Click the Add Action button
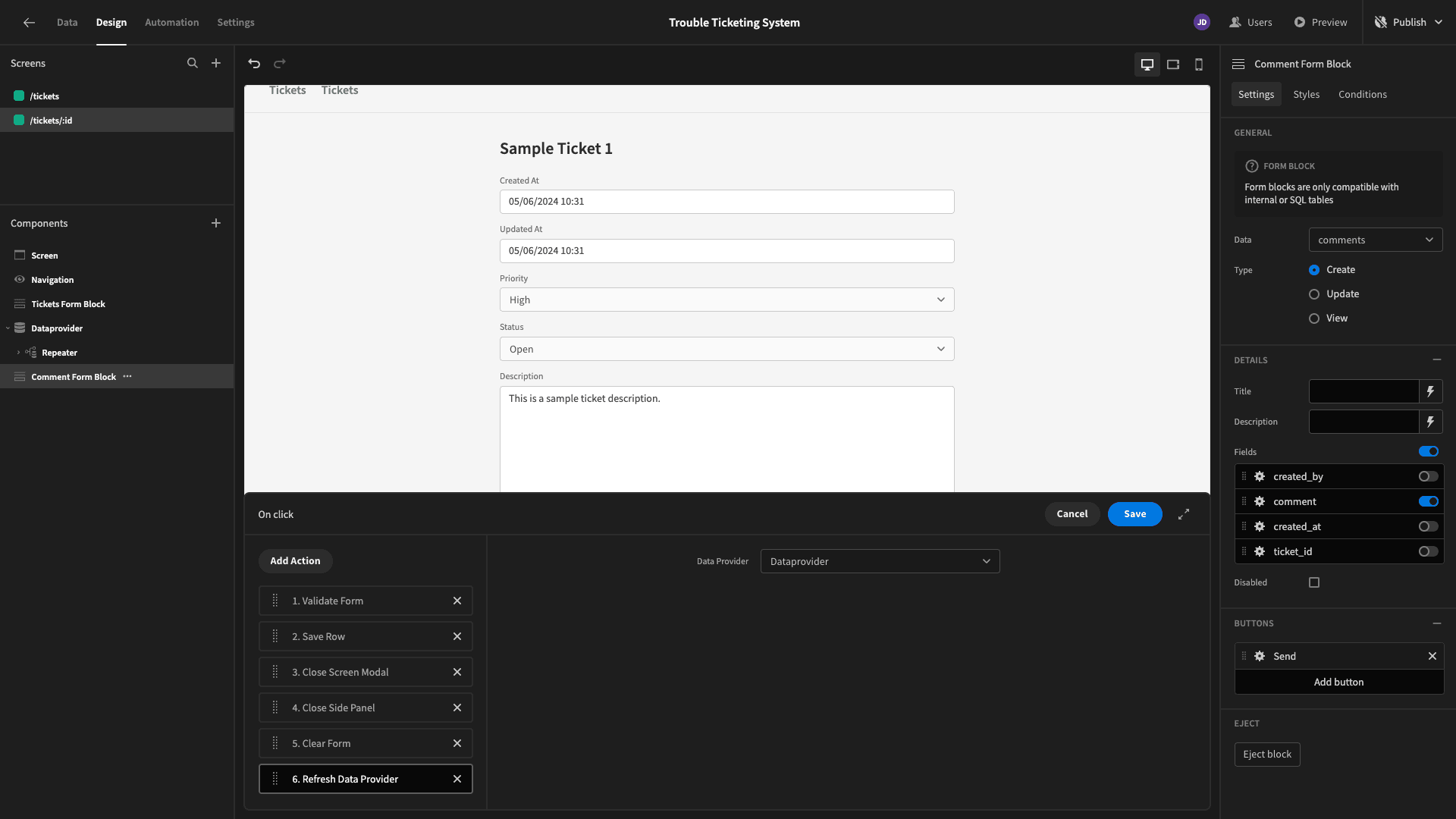The image size is (1456, 819). point(295,561)
